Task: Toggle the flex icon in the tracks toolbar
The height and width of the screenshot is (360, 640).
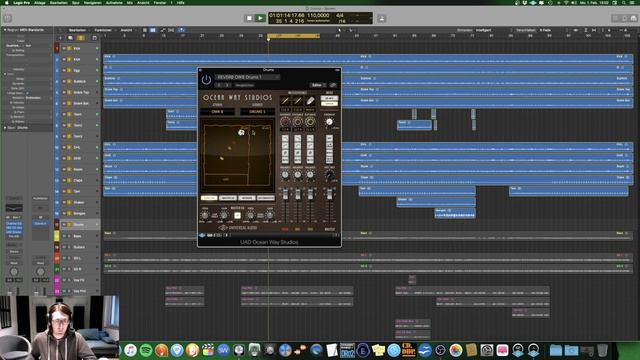Action: [171, 30]
